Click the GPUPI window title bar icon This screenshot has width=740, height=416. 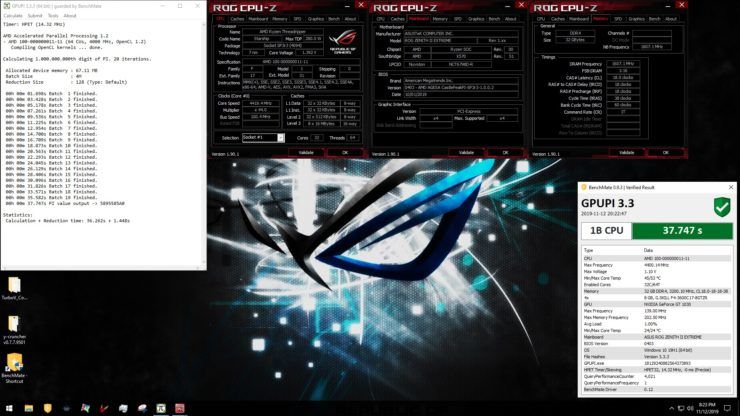(7, 6)
